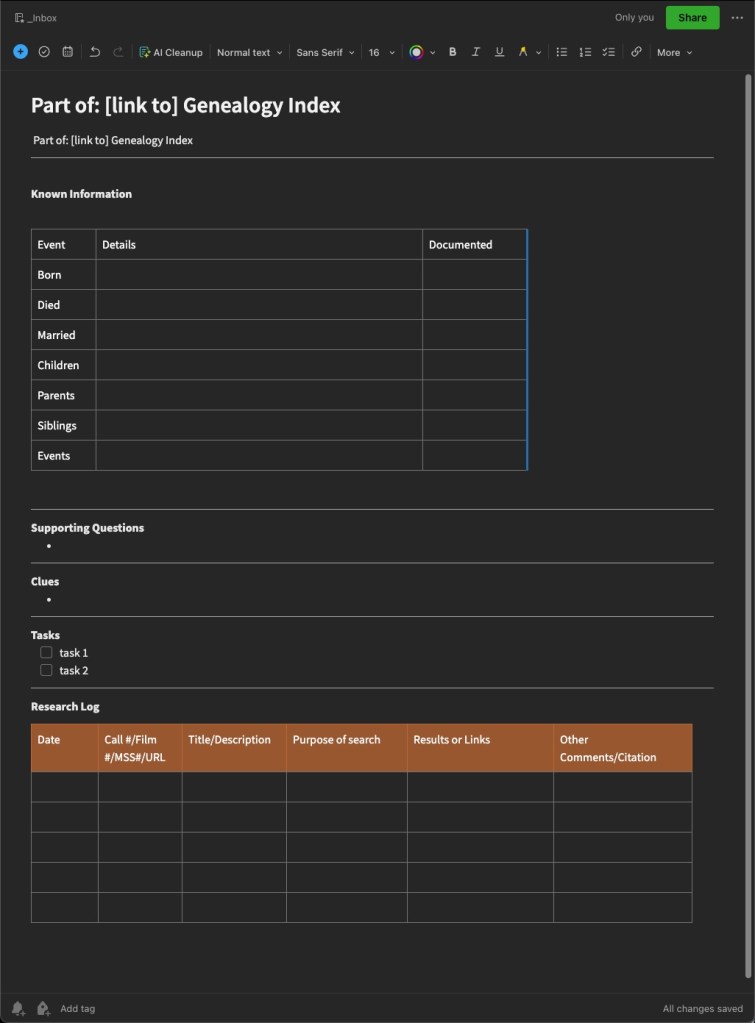The image size is (755, 1023).
Task: Open the _Inbox notebook breadcrumb
Action: (x=36, y=18)
